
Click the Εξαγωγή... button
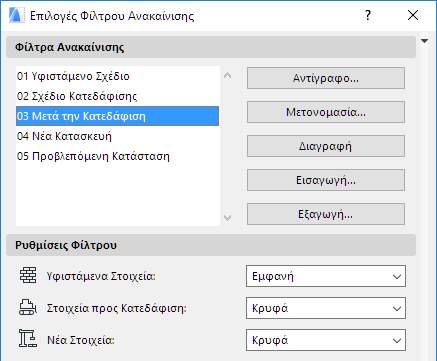(x=326, y=214)
